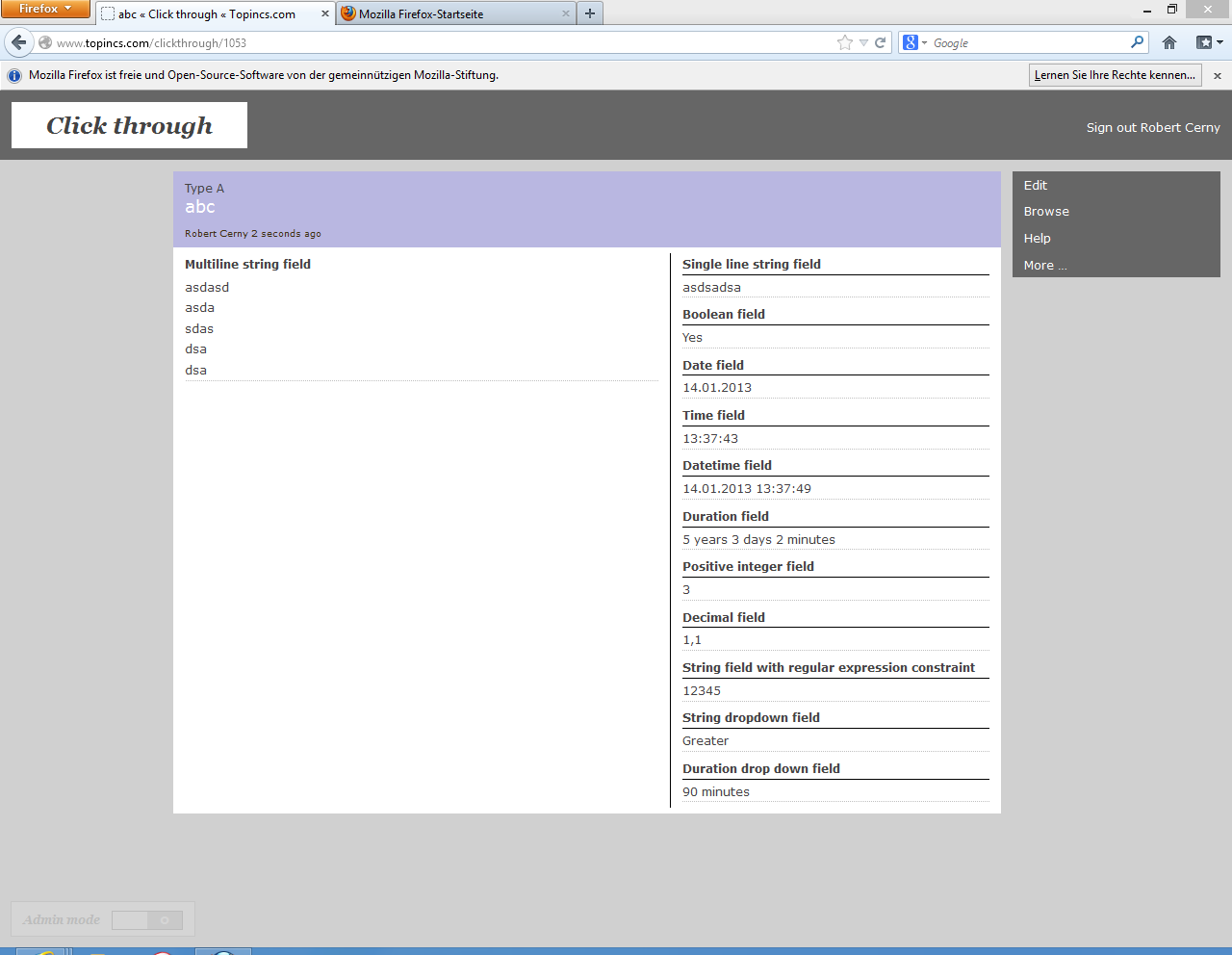Open Help from the side menu
Viewport: 1232px width, 955px height.
1038,238
